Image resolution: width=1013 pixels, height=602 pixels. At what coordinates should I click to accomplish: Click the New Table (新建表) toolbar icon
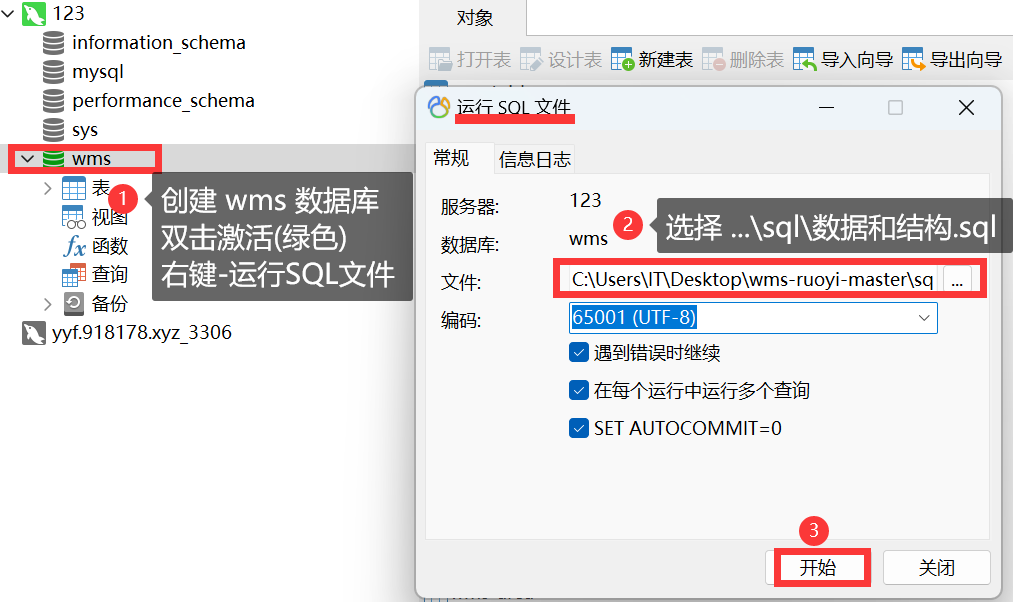pyautogui.click(x=622, y=59)
